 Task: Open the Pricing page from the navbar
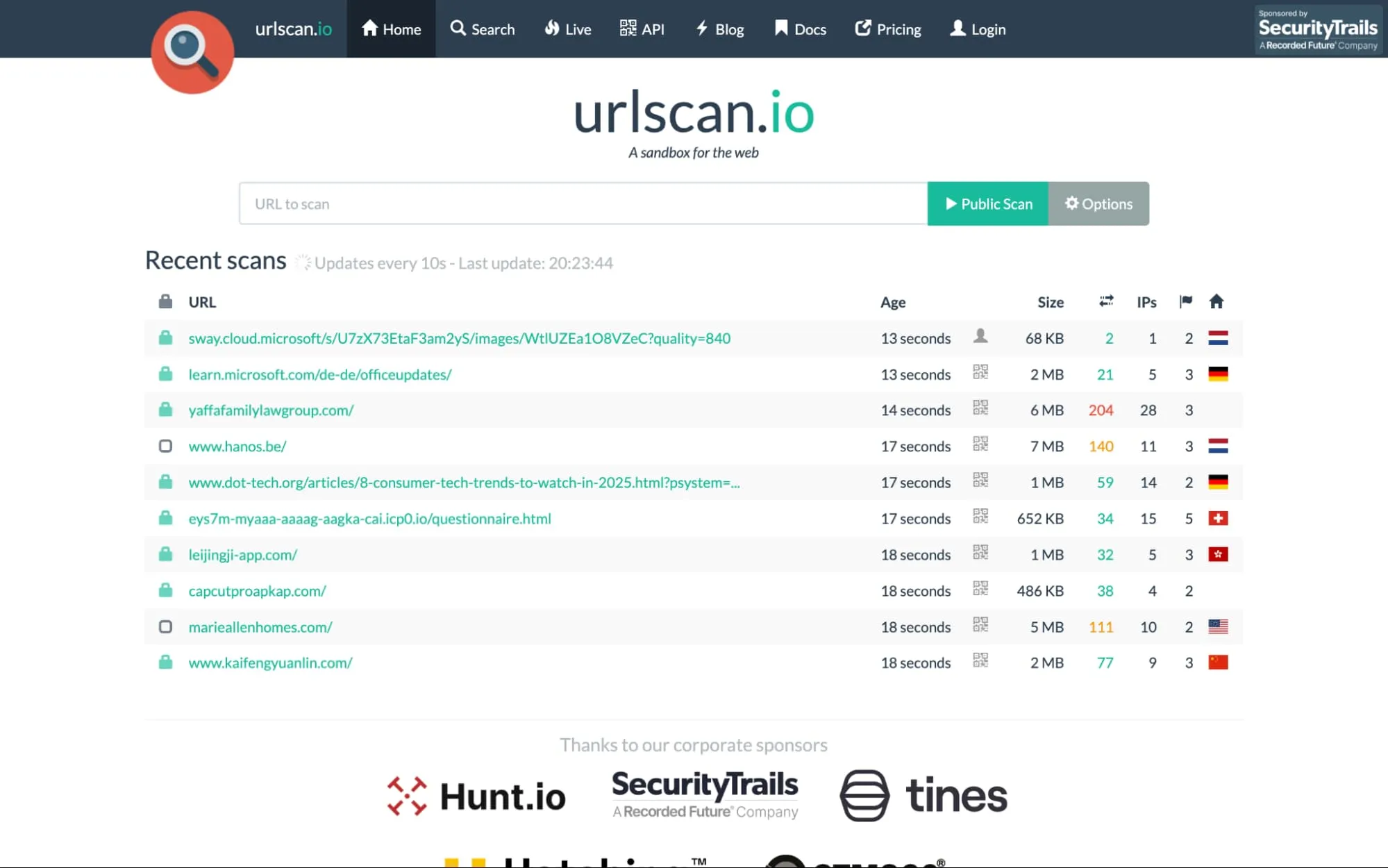(887, 29)
